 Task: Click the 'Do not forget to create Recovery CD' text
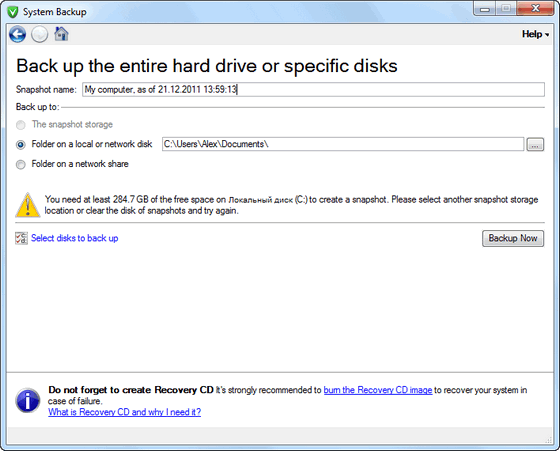coord(131,390)
